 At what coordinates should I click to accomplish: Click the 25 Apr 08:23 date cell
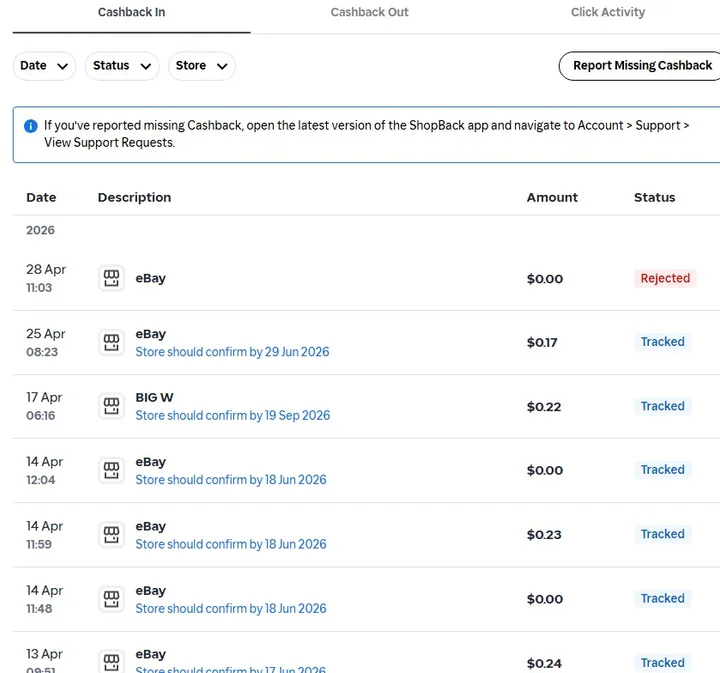pos(46,342)
